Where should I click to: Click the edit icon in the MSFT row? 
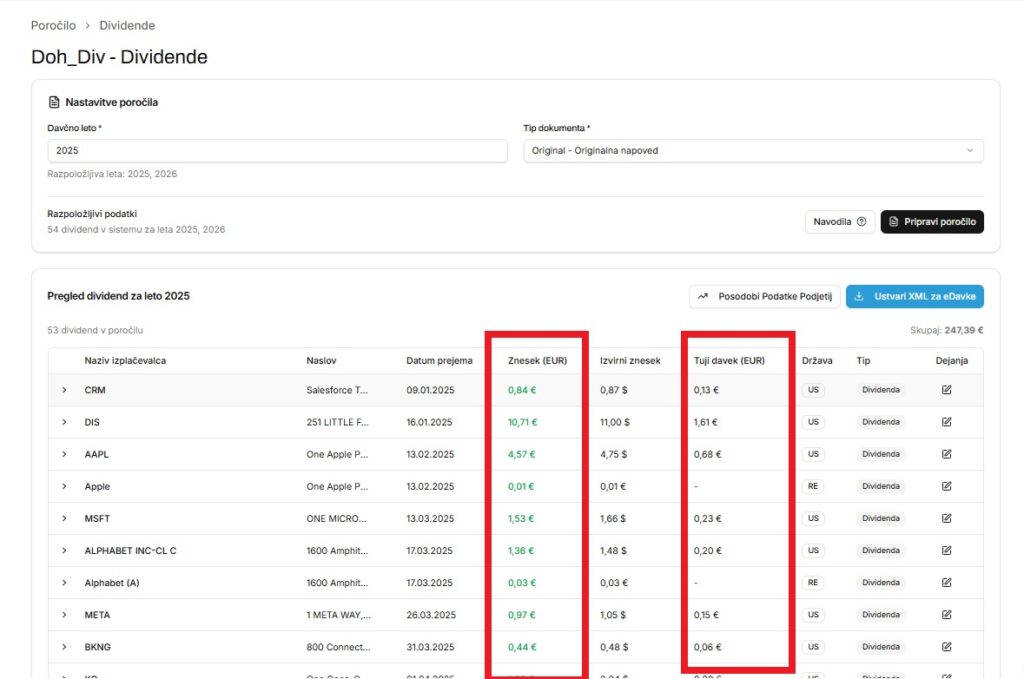point(946,518)
